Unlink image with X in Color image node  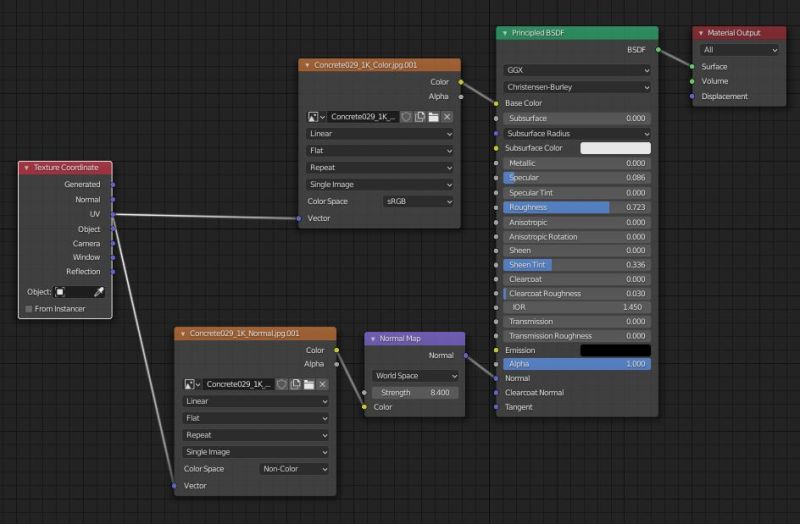click(447, 117)
